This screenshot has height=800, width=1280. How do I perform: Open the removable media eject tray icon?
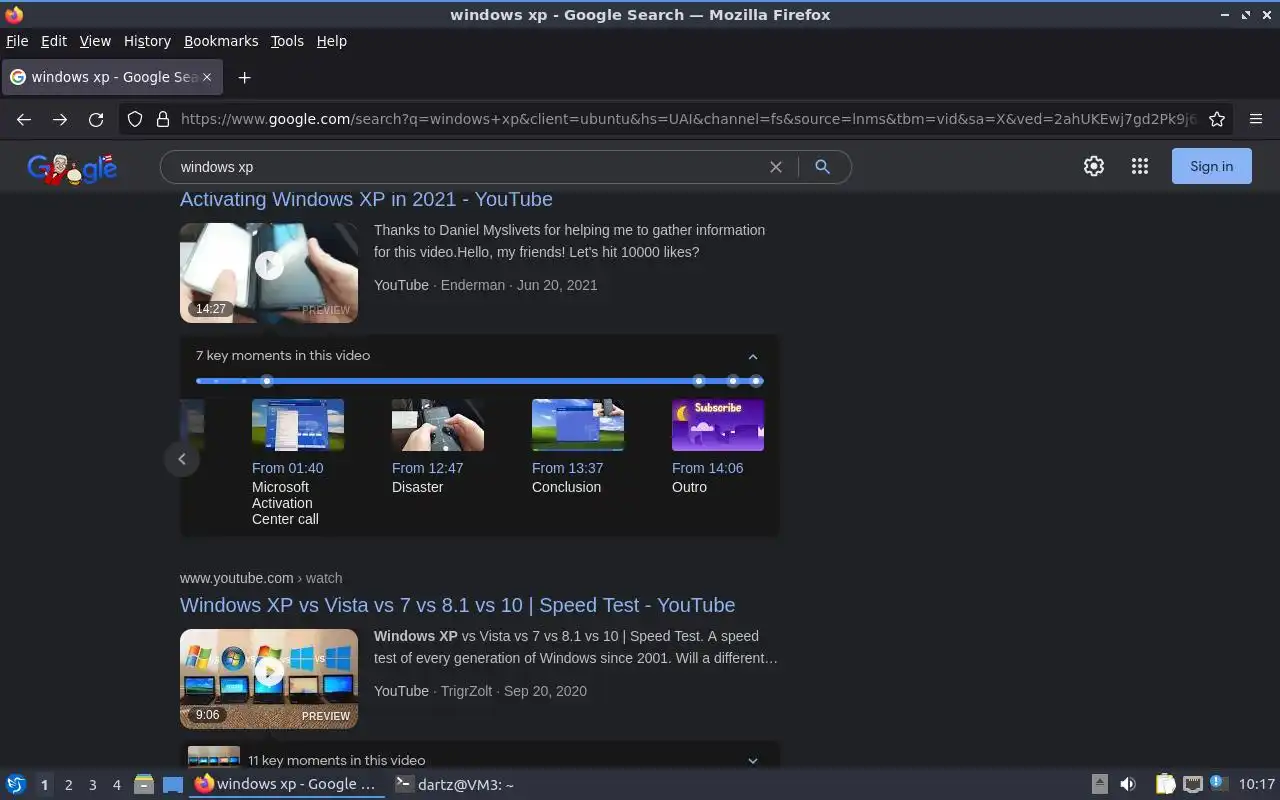(1099, 785)
